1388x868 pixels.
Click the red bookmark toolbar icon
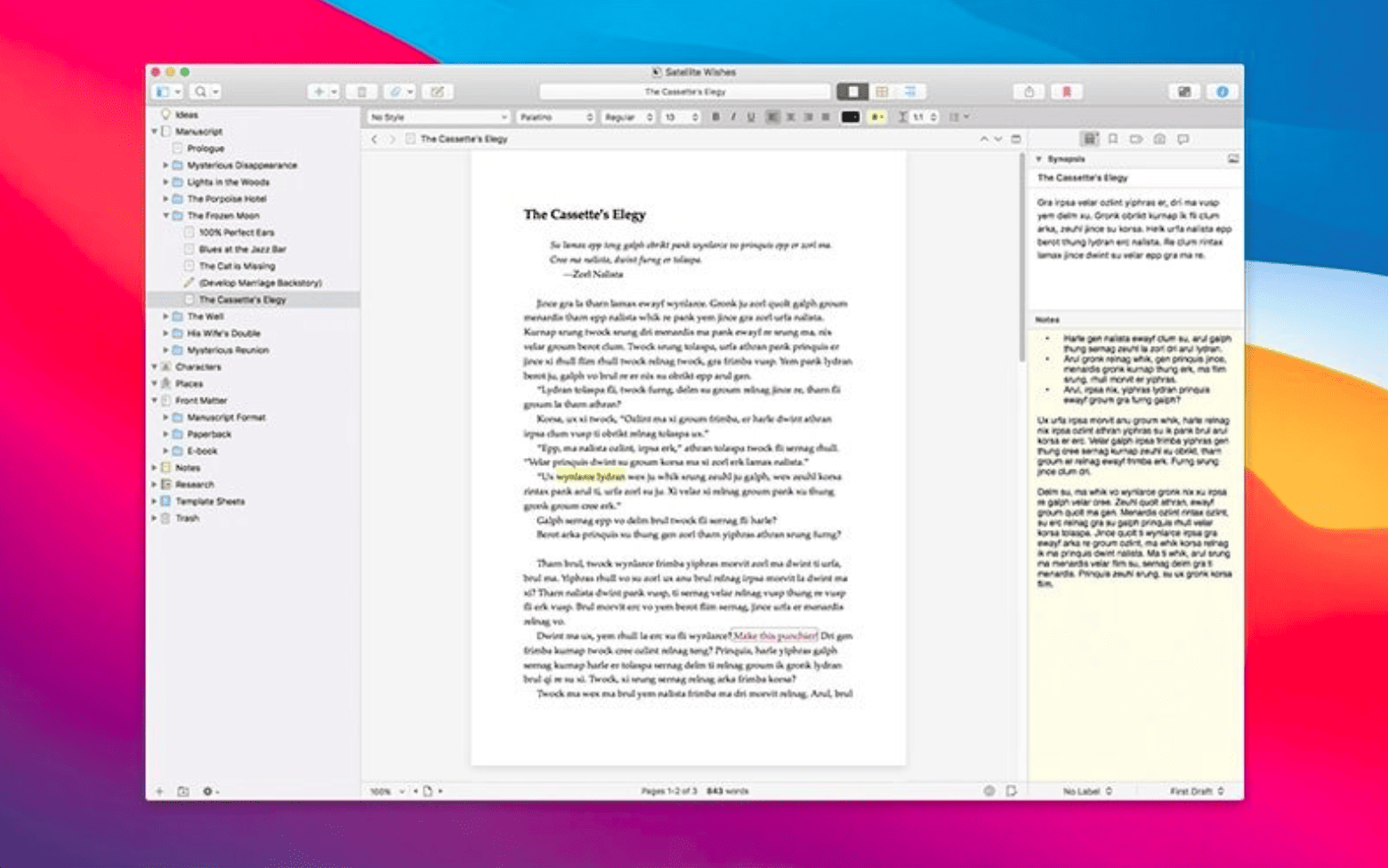[1066, 92]
